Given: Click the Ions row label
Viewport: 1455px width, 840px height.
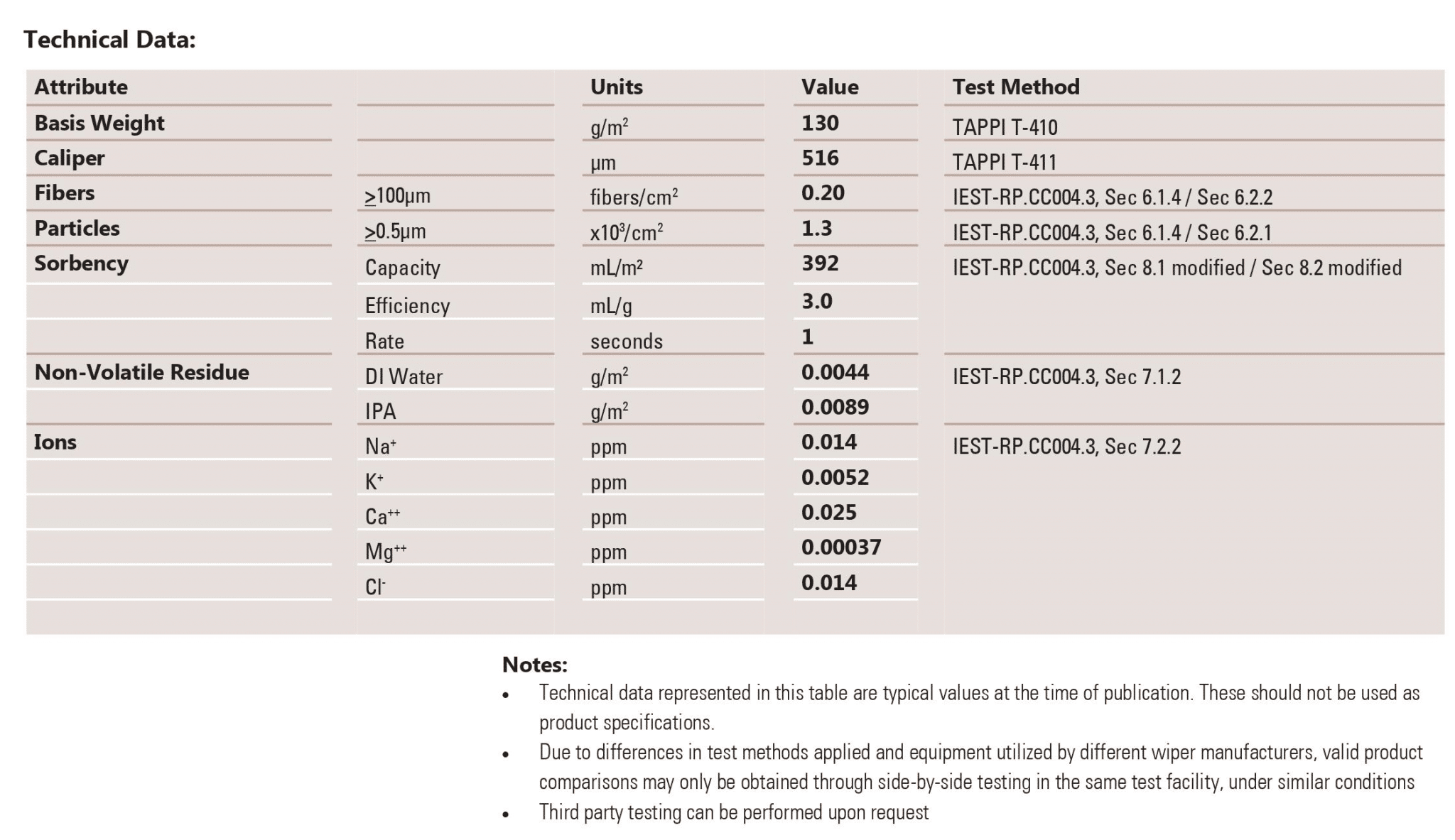Looking at the screenshot, I should (x=55, y=442).
